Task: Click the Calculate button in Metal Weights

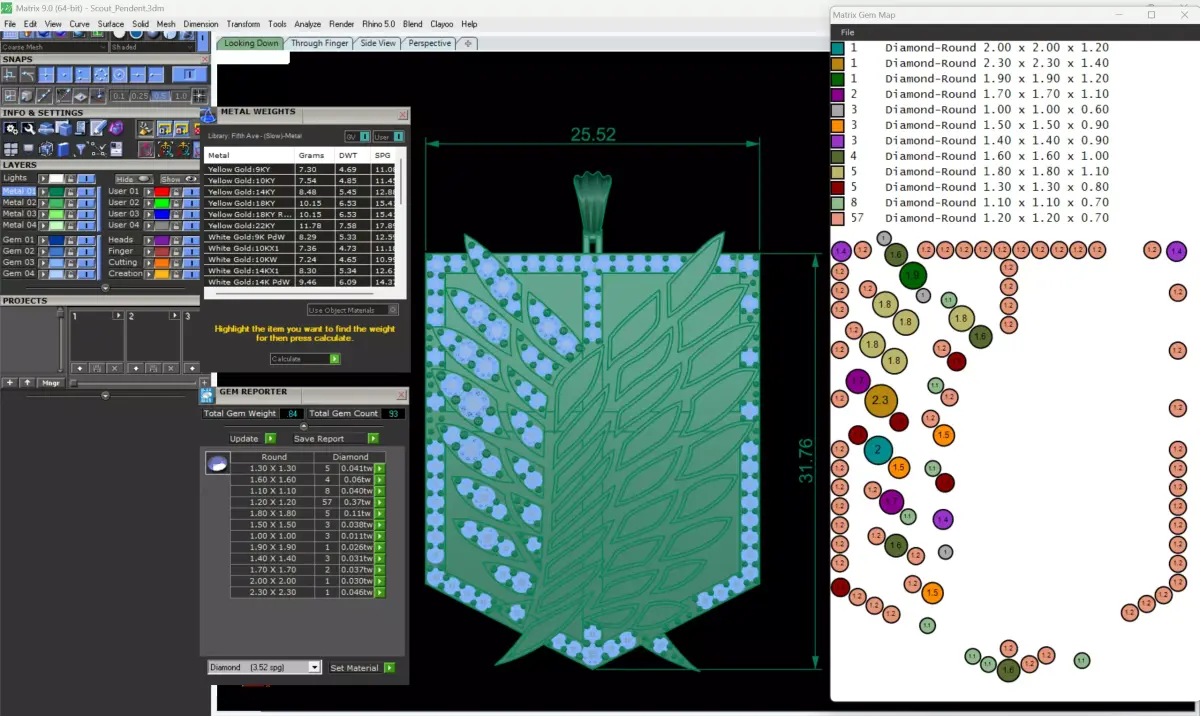Action: point(305,358)
